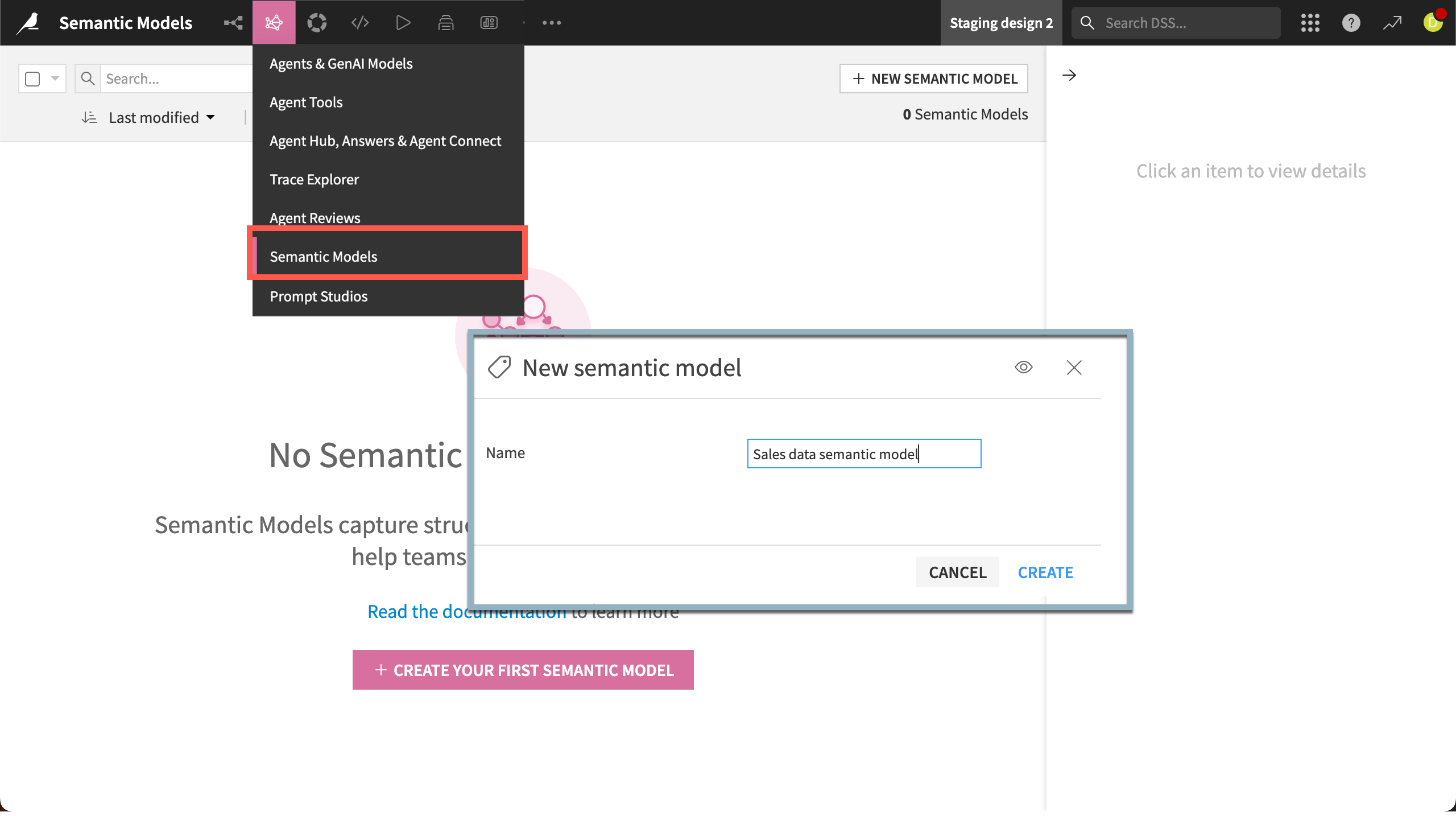Open the Jobs play icon
Viewport: 1456px width, 816px height.
point(403,23)
